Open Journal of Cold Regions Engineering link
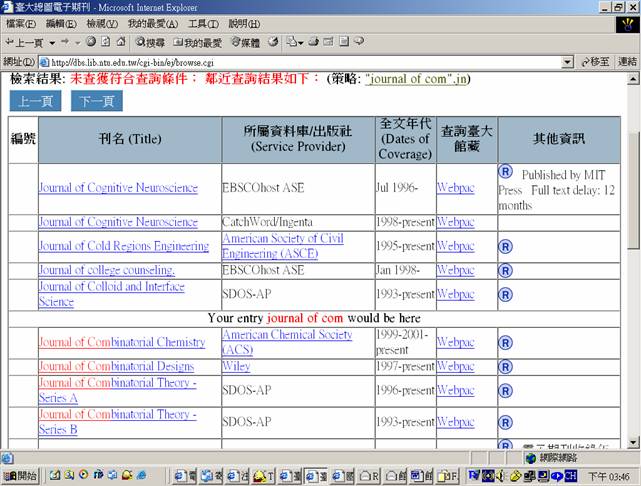Viewport: 641px width, 486px height. 124,246
